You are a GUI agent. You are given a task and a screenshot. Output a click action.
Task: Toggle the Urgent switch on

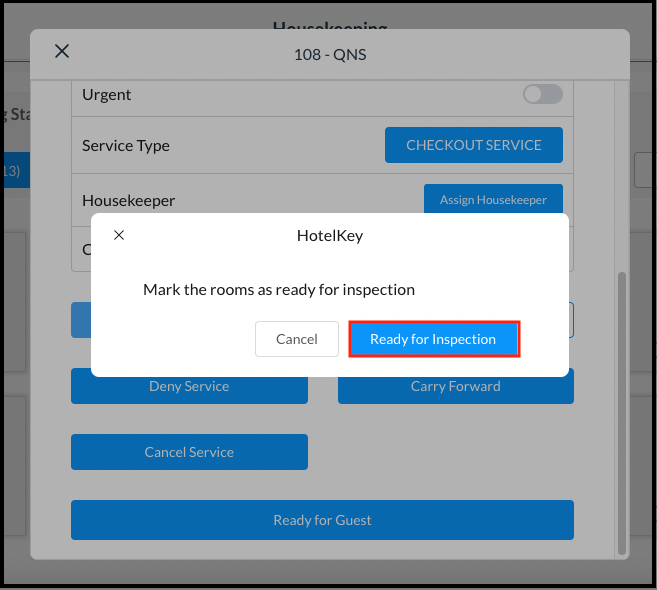tap(543, 94)
